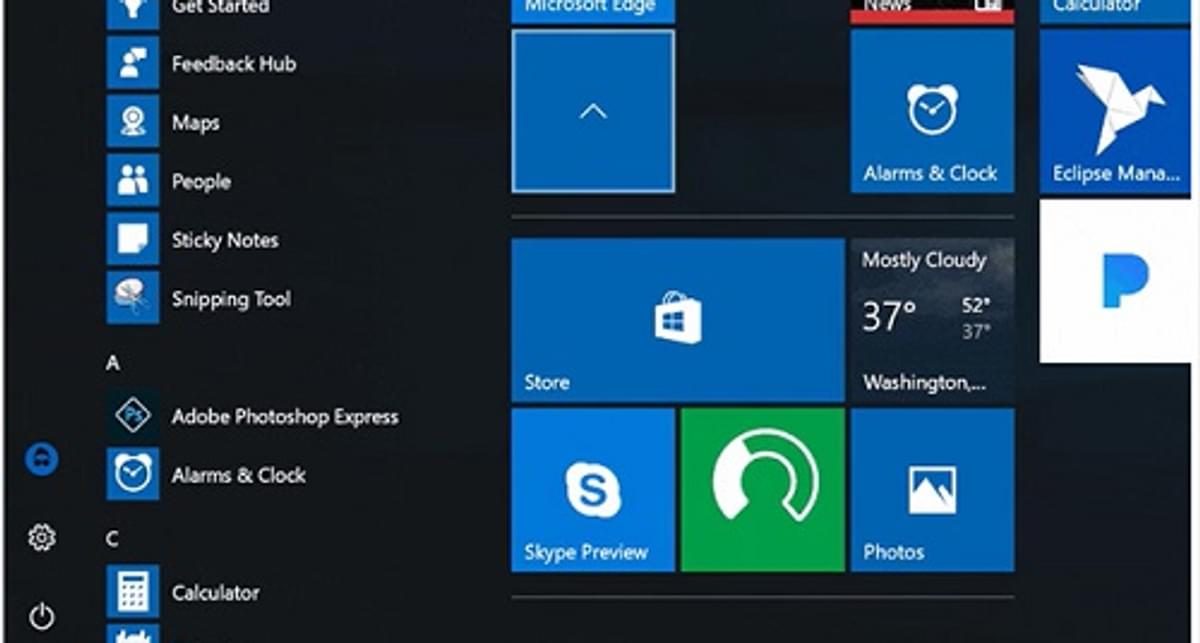Open the Microsoft Edge tile

593,11
